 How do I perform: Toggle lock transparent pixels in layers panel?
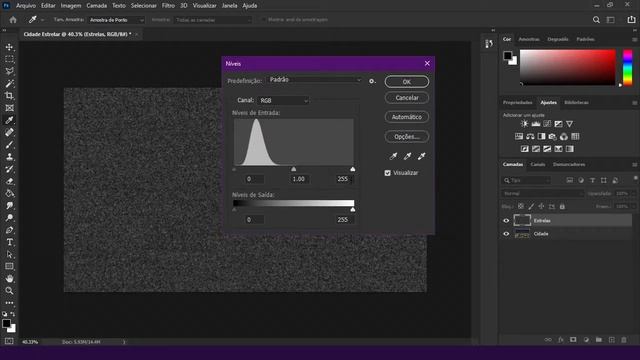[x=521, y=207]
